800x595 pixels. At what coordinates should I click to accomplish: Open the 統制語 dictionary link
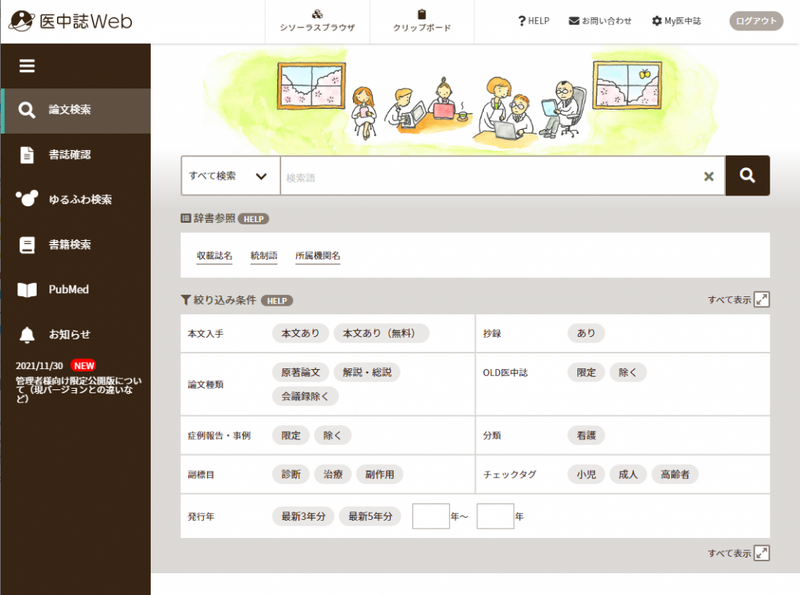264,256
